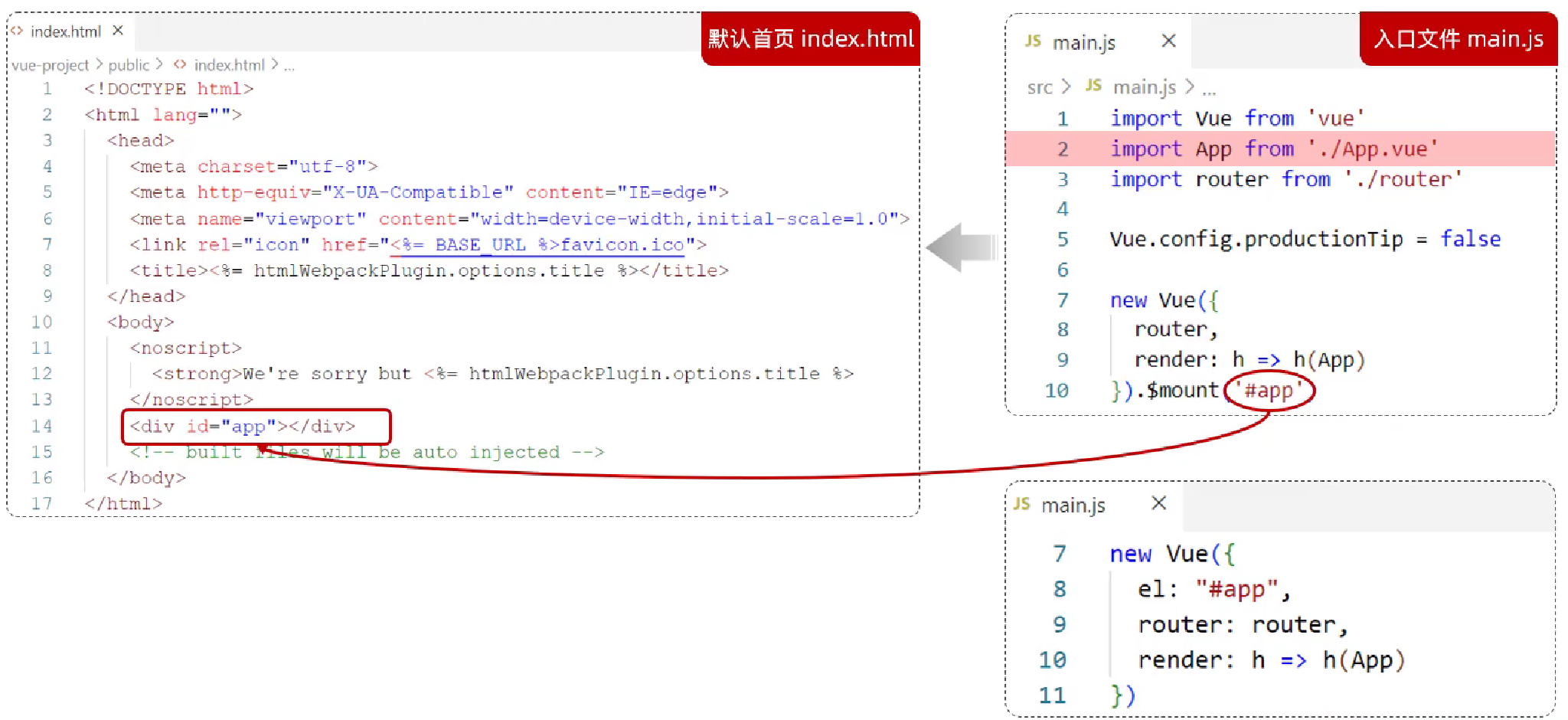Click the opening body tag line

[141, 322]
